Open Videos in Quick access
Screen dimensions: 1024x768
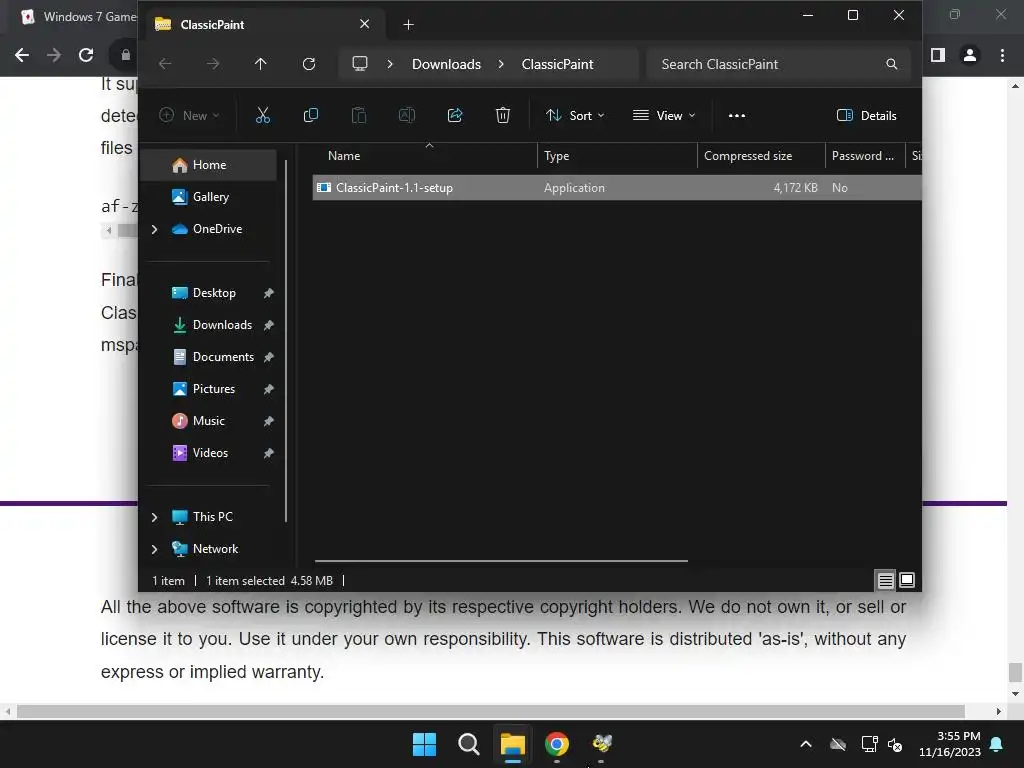pos(210,453)
